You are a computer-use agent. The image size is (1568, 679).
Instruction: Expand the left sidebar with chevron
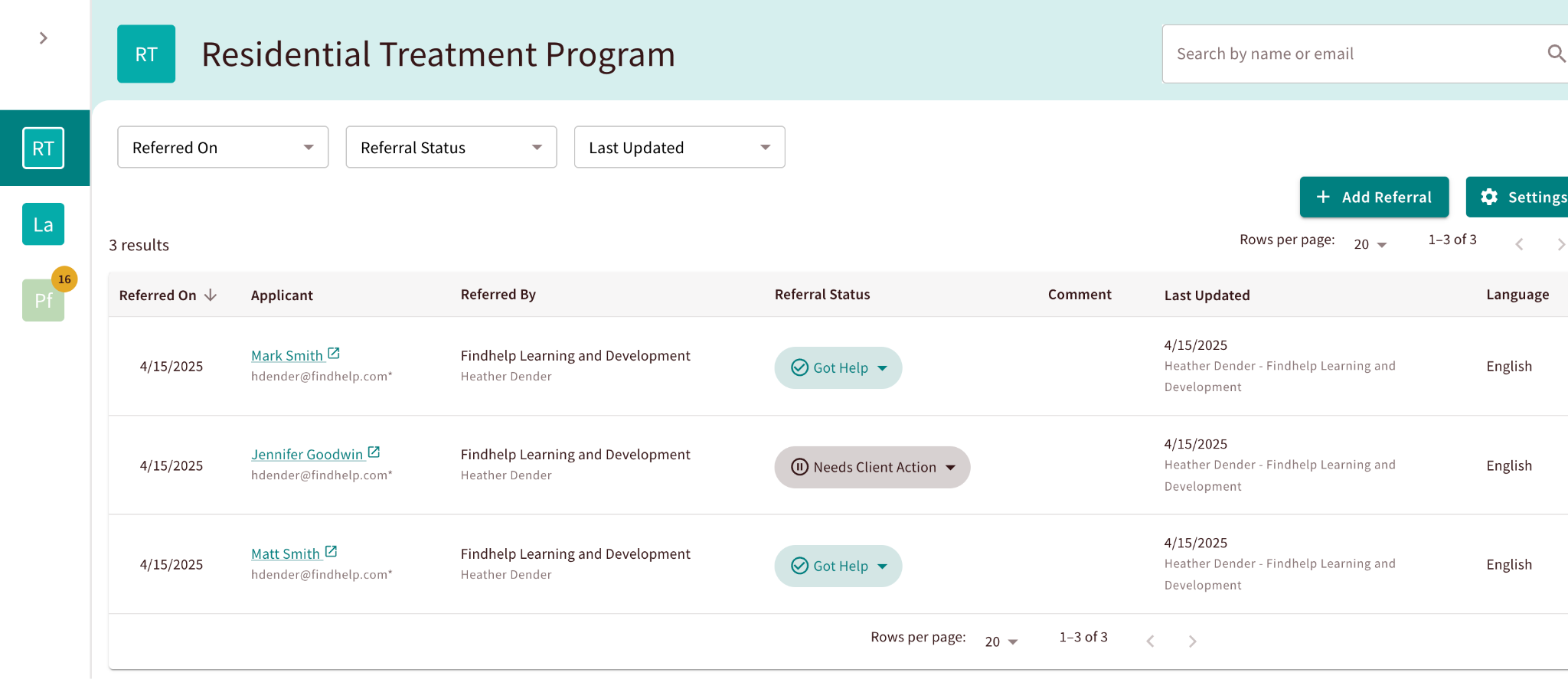pyautogui.click(x=44, y=38)
